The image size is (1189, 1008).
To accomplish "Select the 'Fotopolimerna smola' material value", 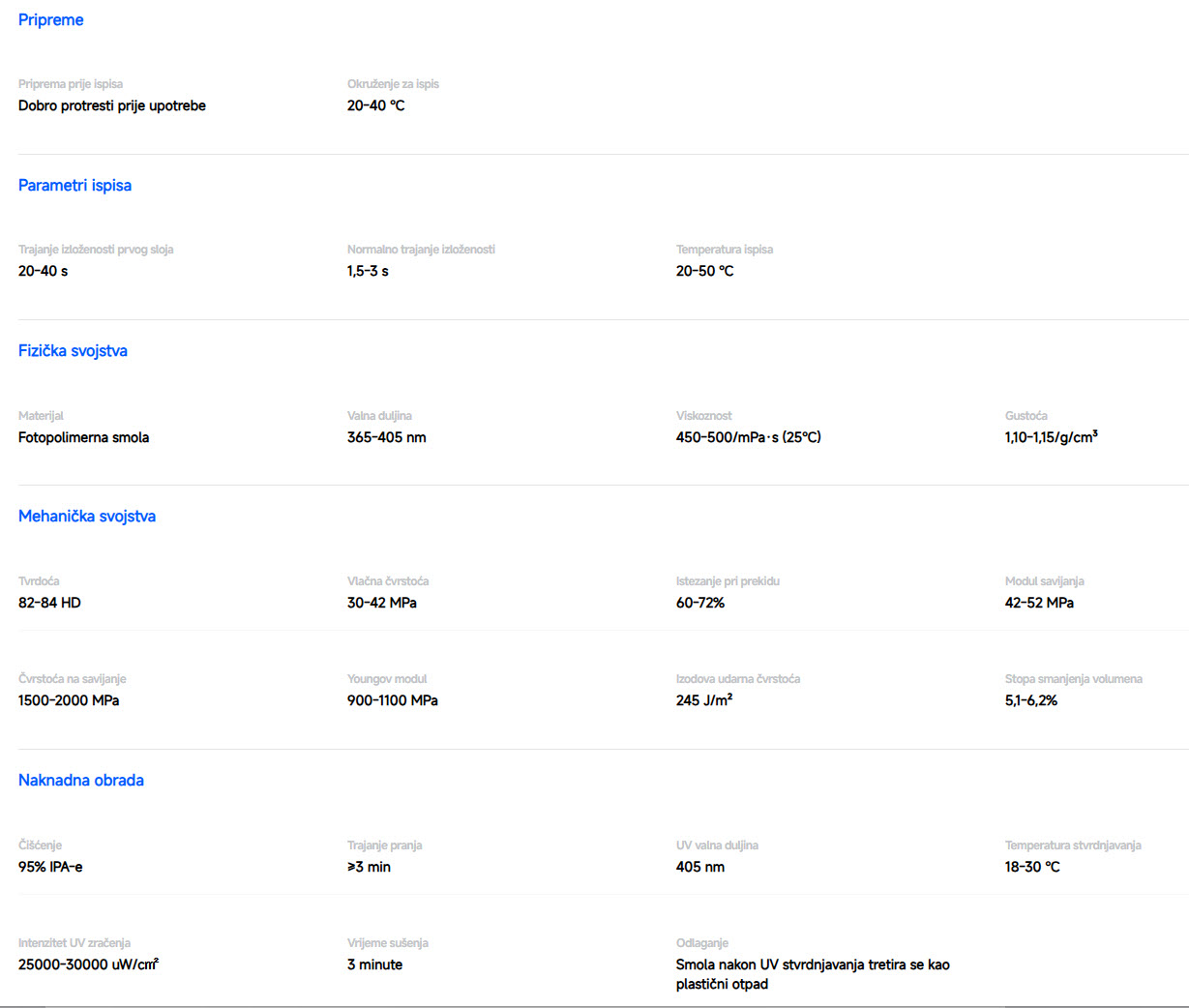I will [83, 437].
